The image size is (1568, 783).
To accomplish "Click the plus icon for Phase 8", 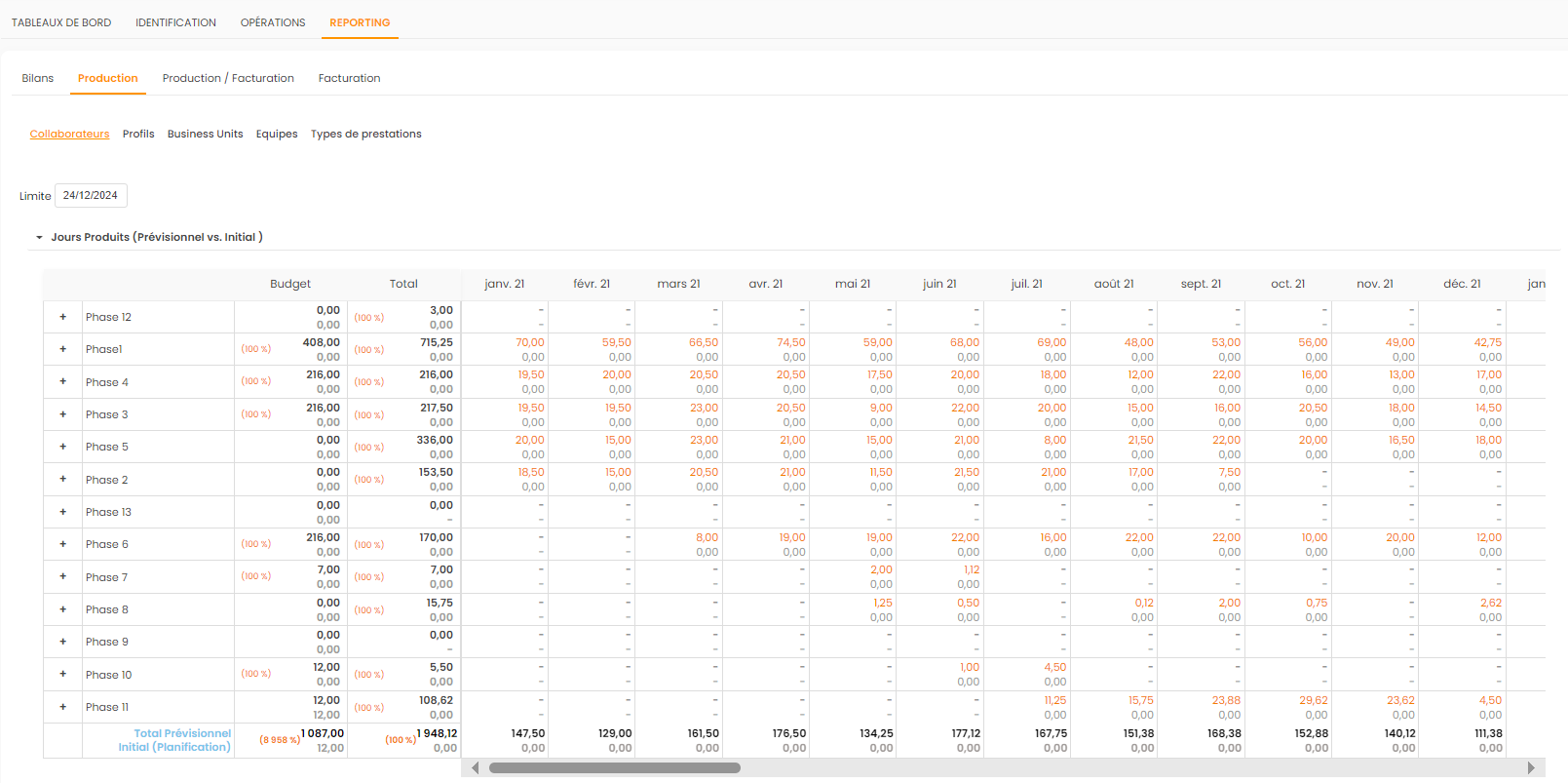I will [x=63, y=609].
